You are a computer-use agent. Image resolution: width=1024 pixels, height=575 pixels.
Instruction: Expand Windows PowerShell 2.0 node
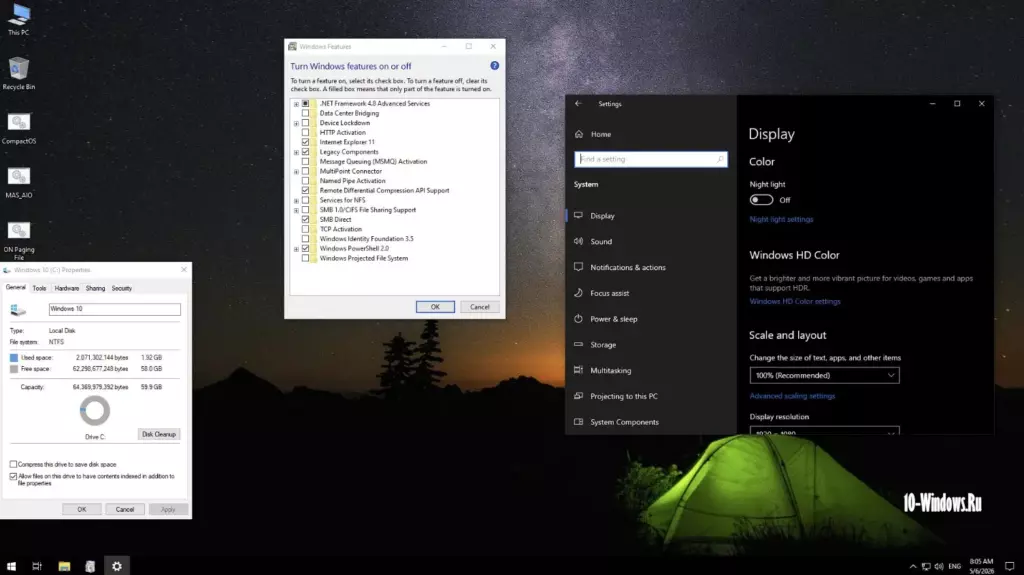pyautogui.click(x=296, y=249)
